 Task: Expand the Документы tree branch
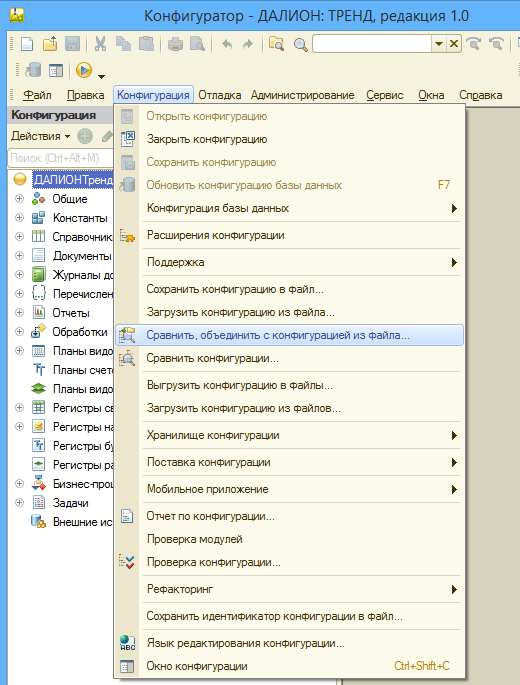coord(19,256)
